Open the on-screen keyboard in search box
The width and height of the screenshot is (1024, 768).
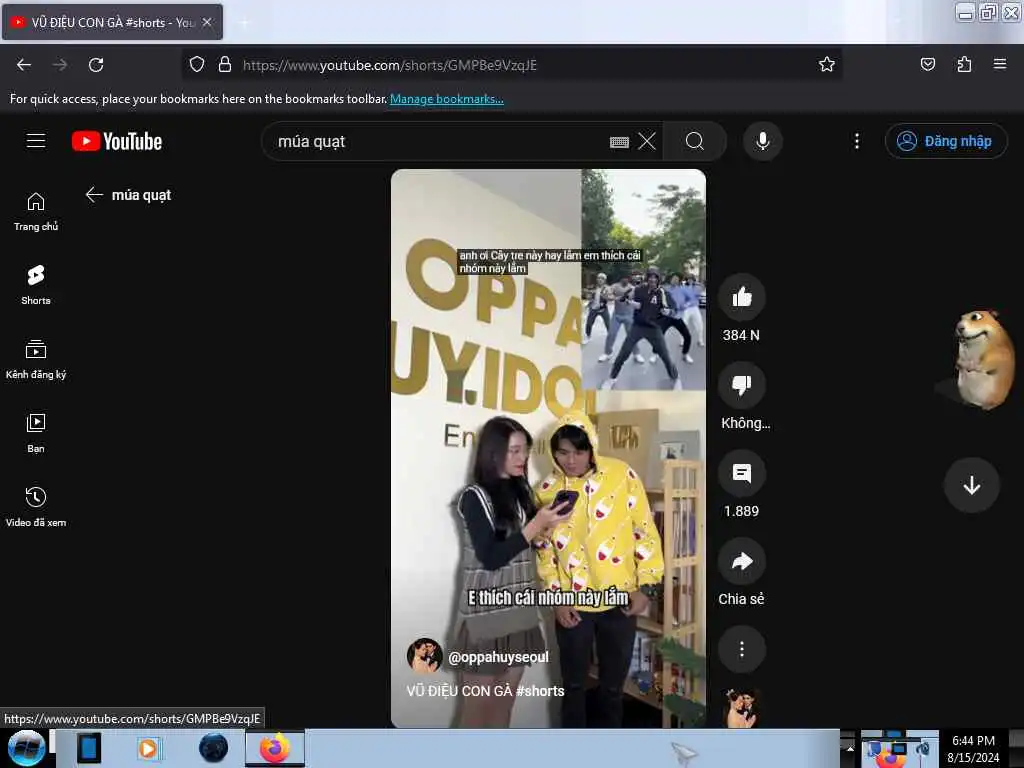(619, 142)
